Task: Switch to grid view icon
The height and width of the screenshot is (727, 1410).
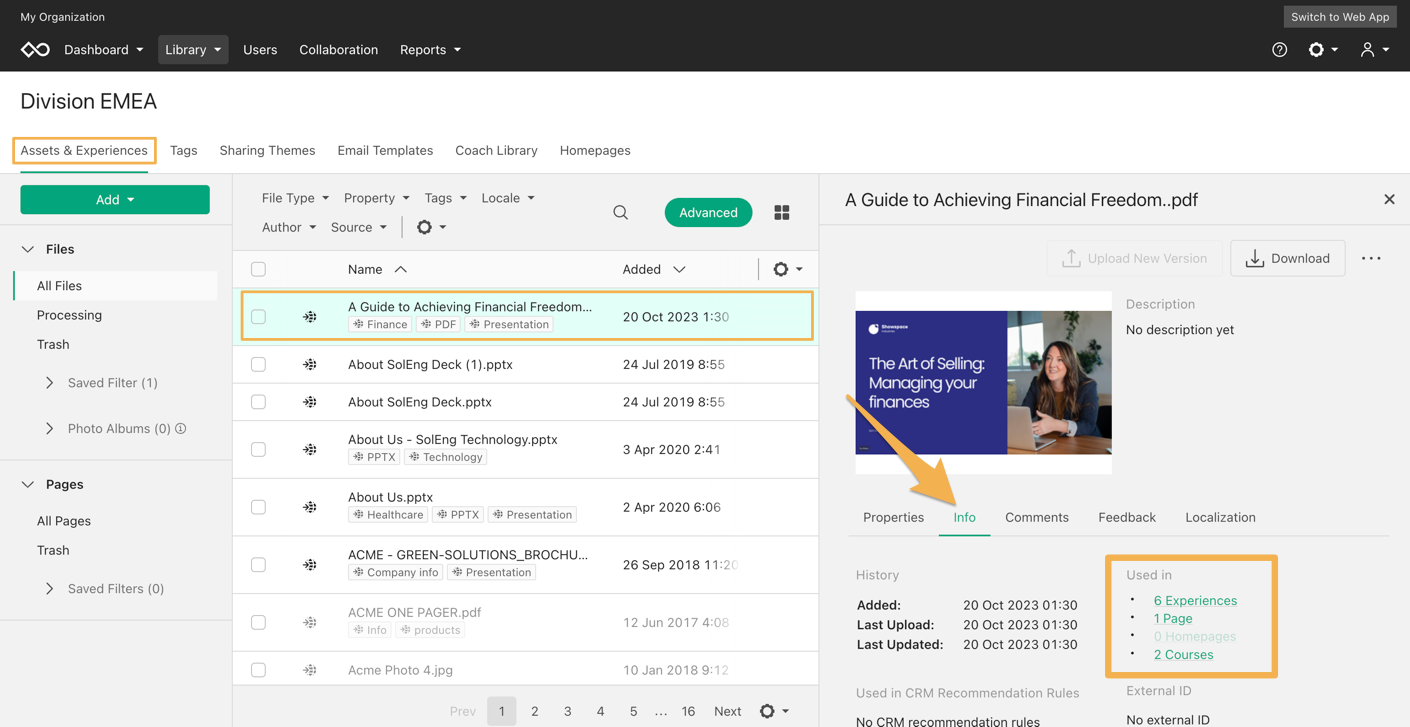Action: [782, 212]
